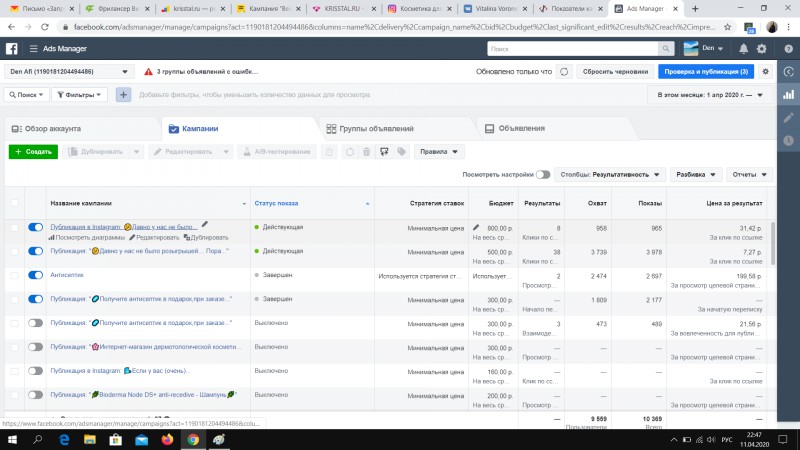
Task: Open the Правила dropdown
Action: tap(439, 152)
